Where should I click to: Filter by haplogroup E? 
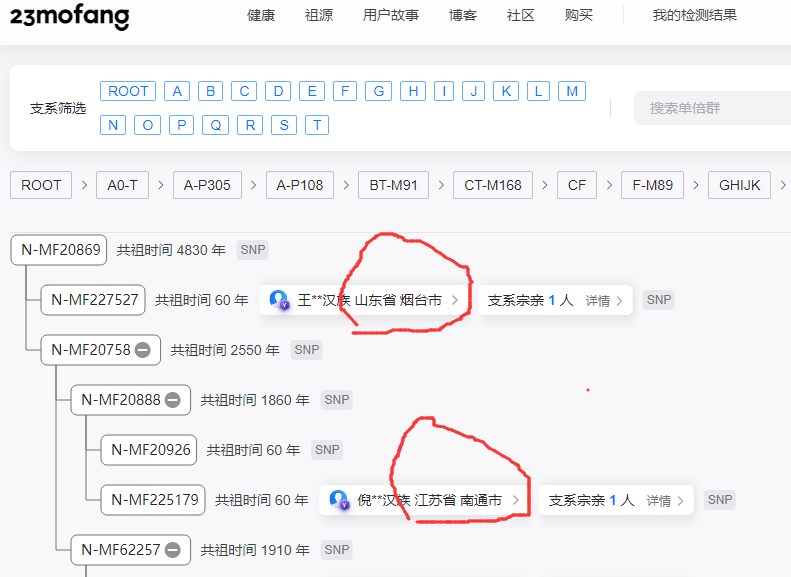coord(312,91)
